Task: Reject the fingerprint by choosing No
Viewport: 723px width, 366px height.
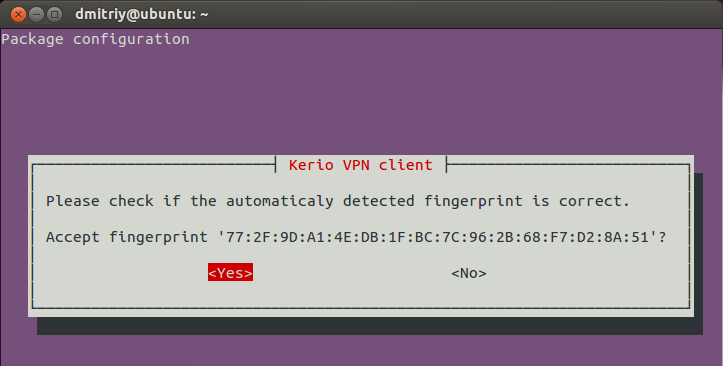Action: (468, 273)
